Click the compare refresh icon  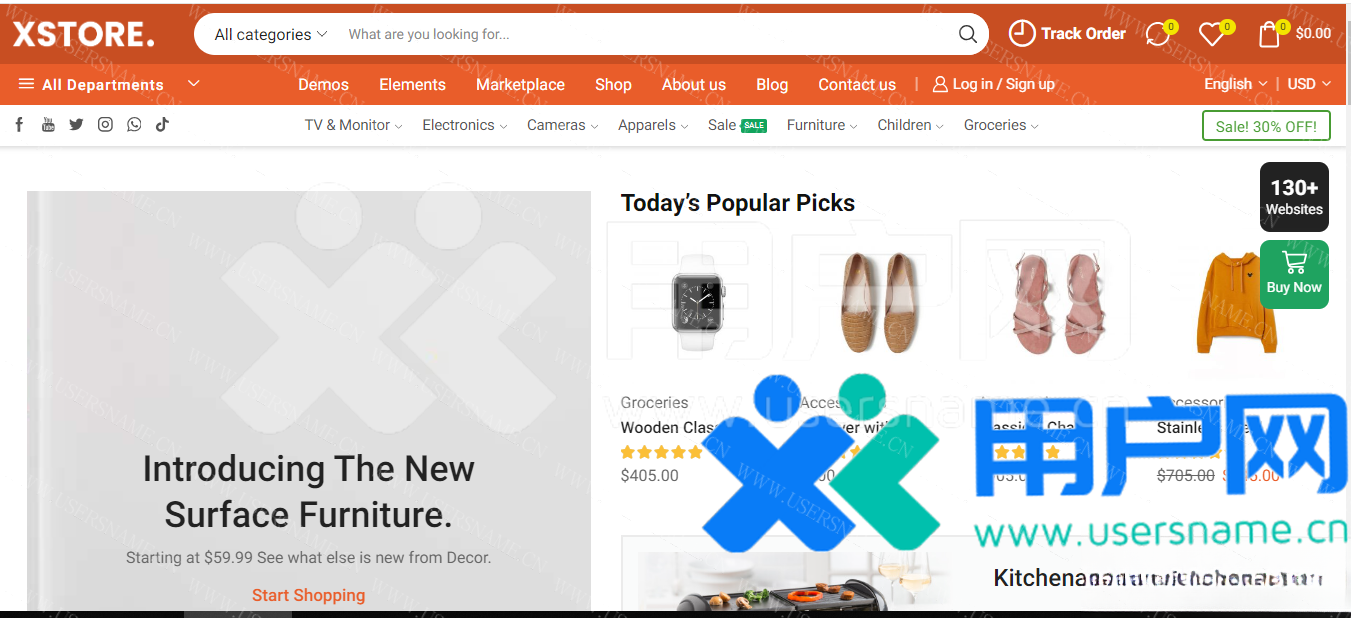pos(1157,34)
